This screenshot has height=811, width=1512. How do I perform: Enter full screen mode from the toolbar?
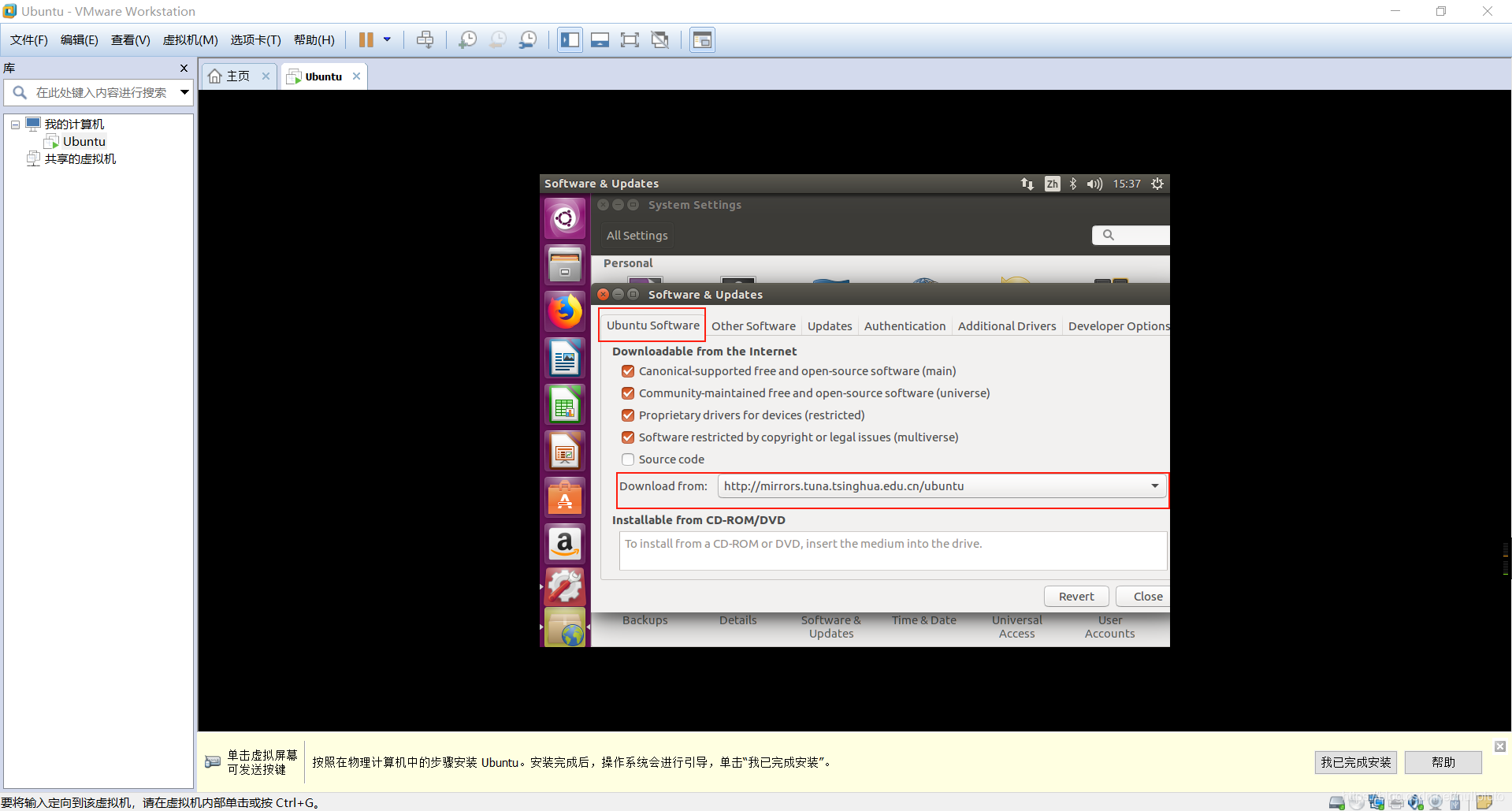[x=630, y=40]
